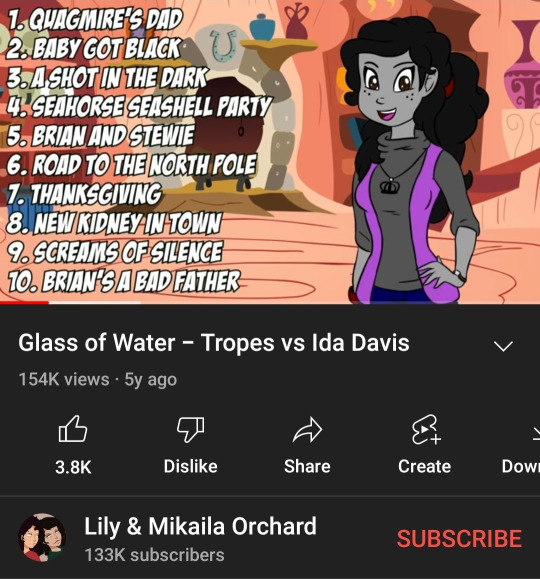Click 154K views · 5y ago text

pos(98,379)
